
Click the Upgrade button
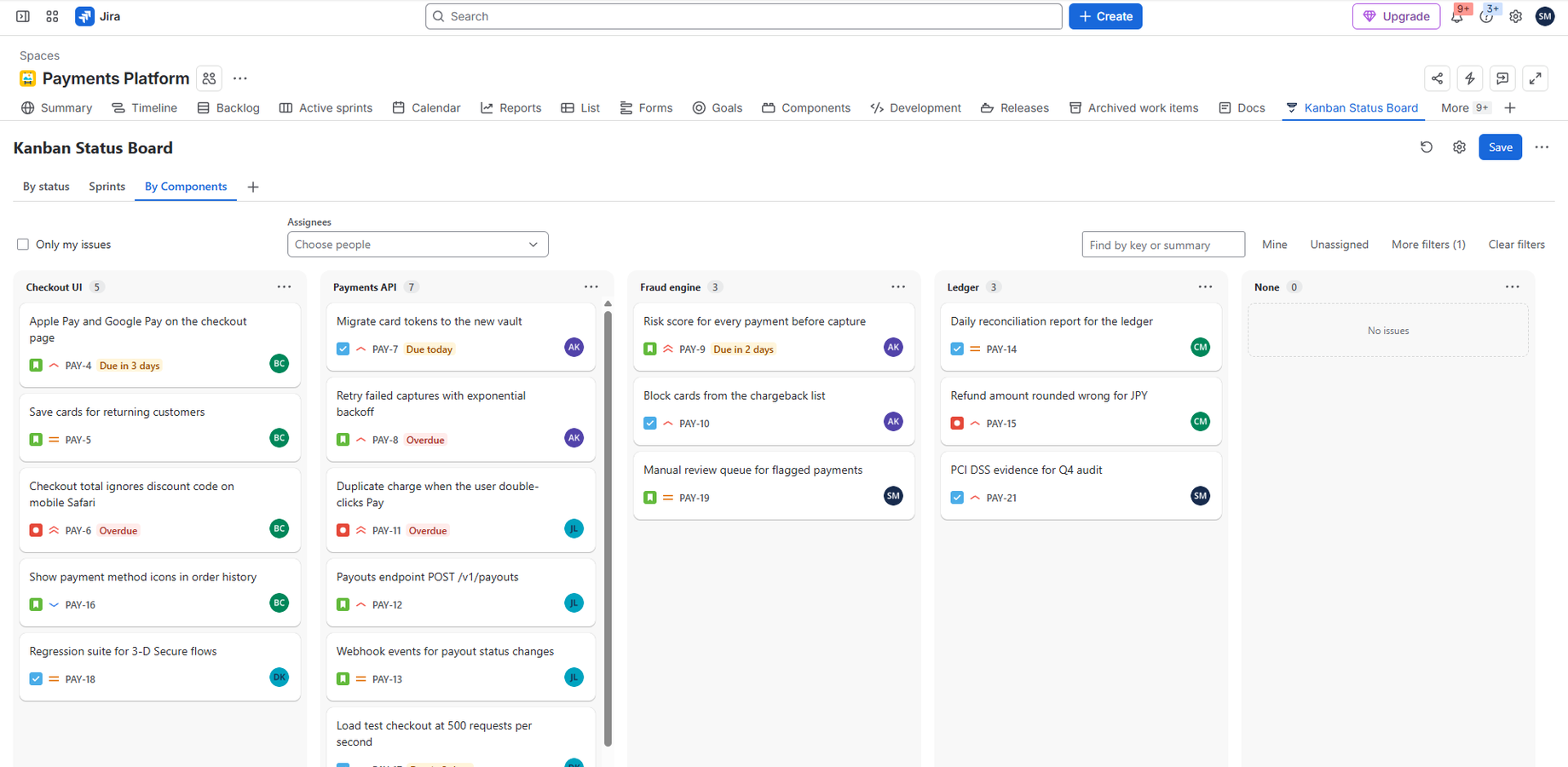point(1396,16)
